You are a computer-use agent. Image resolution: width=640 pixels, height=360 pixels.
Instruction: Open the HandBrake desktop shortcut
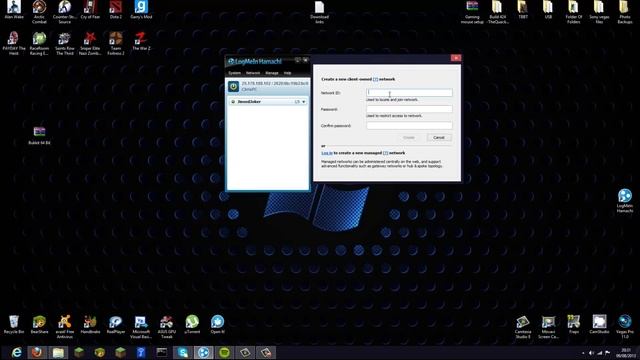[x=90, y=324]
